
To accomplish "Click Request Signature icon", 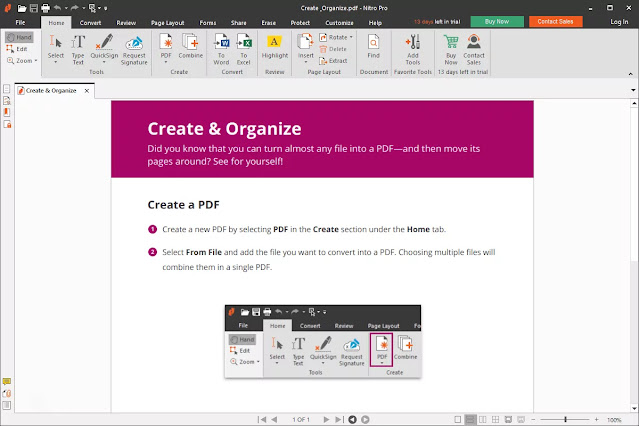I will [134, 43].
